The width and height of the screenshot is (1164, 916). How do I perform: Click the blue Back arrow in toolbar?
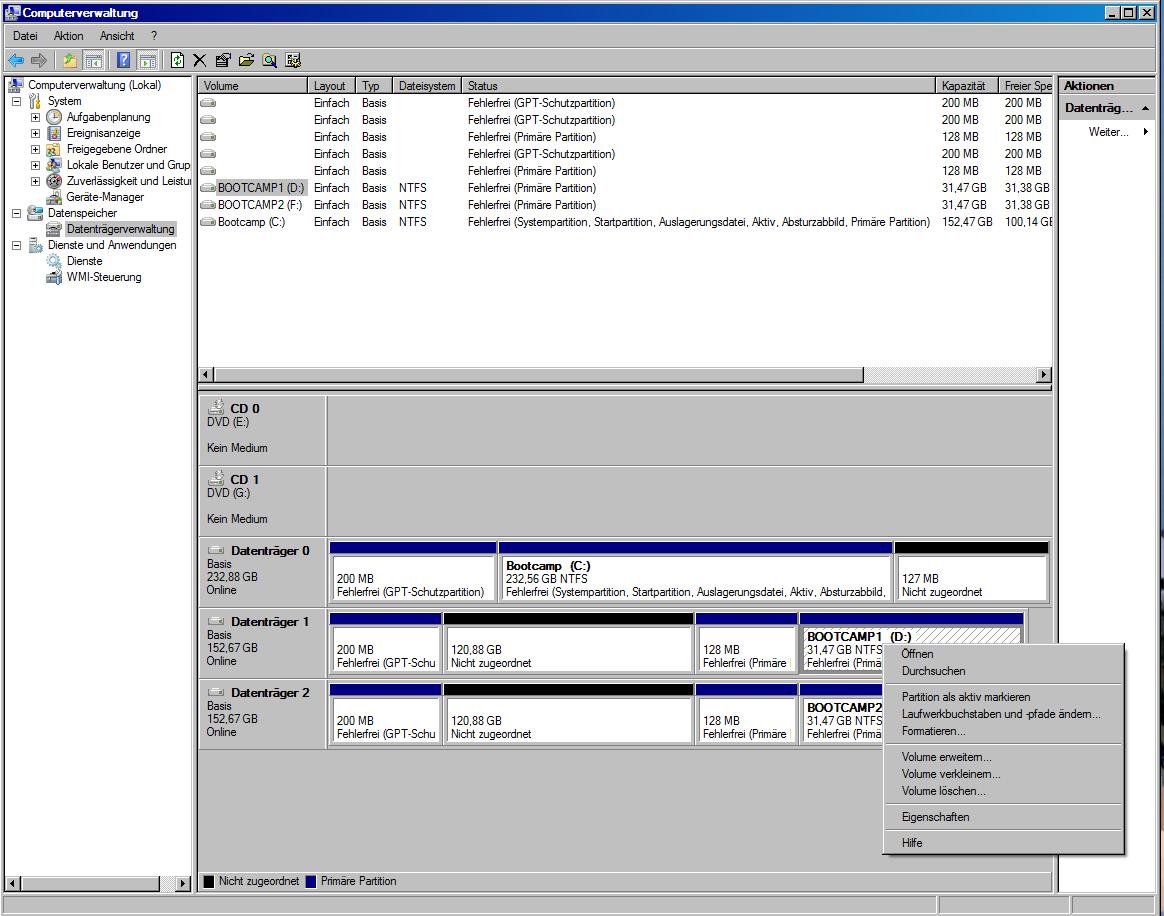pos(16,60)
